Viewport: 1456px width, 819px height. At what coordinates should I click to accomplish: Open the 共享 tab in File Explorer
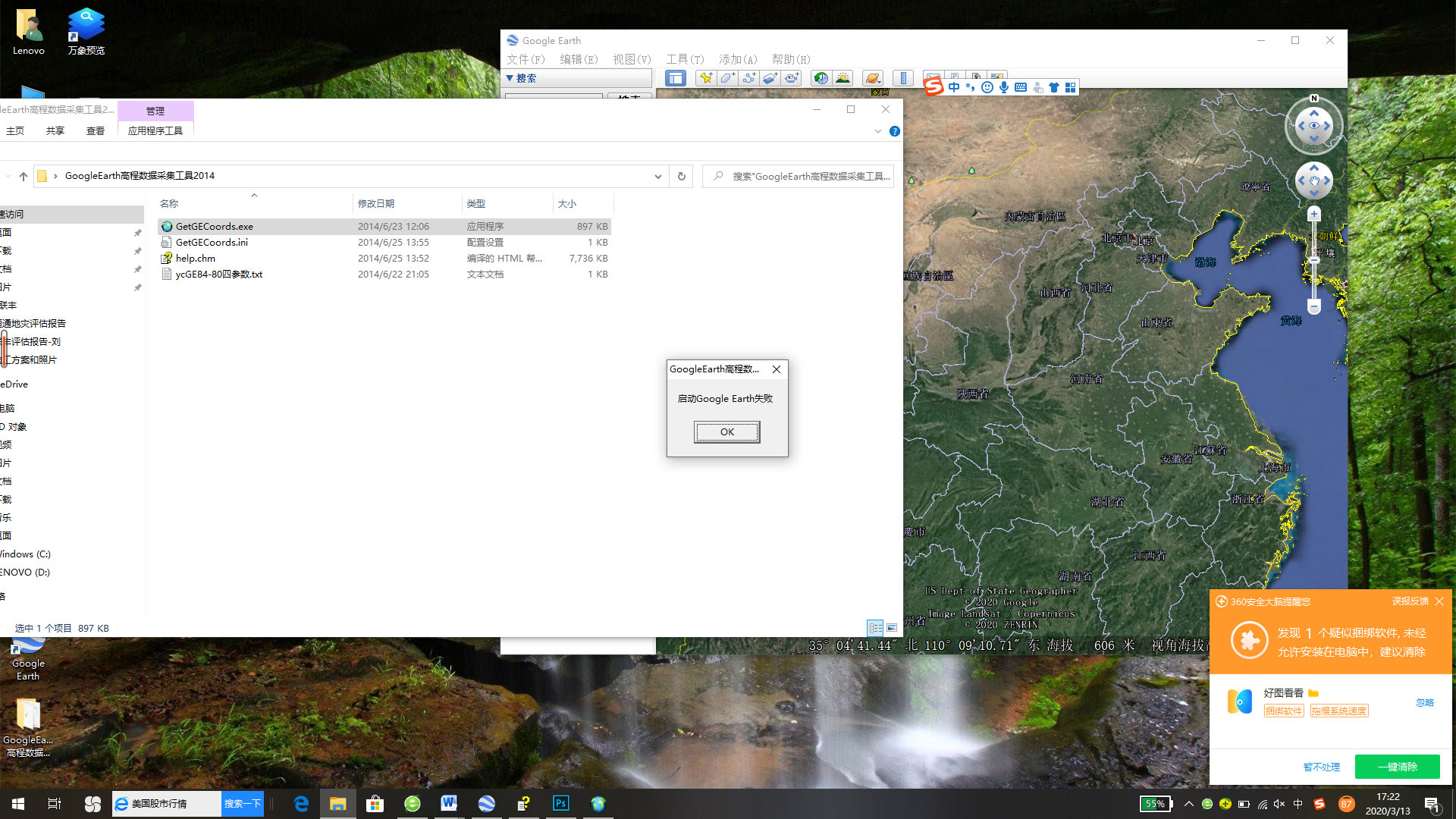coord(55,130)
